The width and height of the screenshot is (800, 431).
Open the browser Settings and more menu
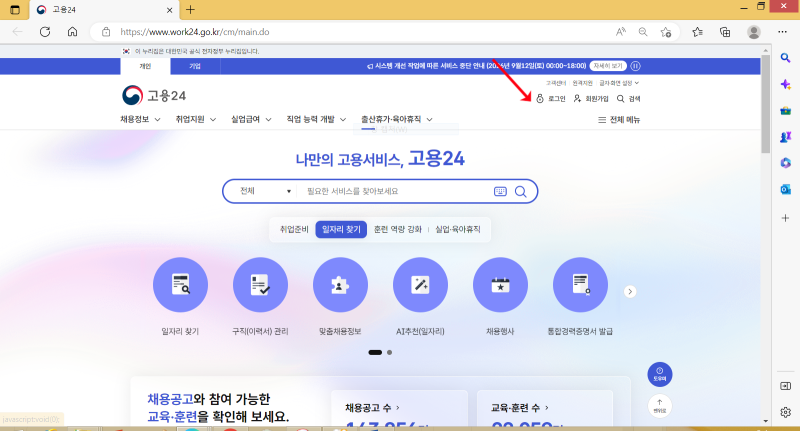(782, 32)
